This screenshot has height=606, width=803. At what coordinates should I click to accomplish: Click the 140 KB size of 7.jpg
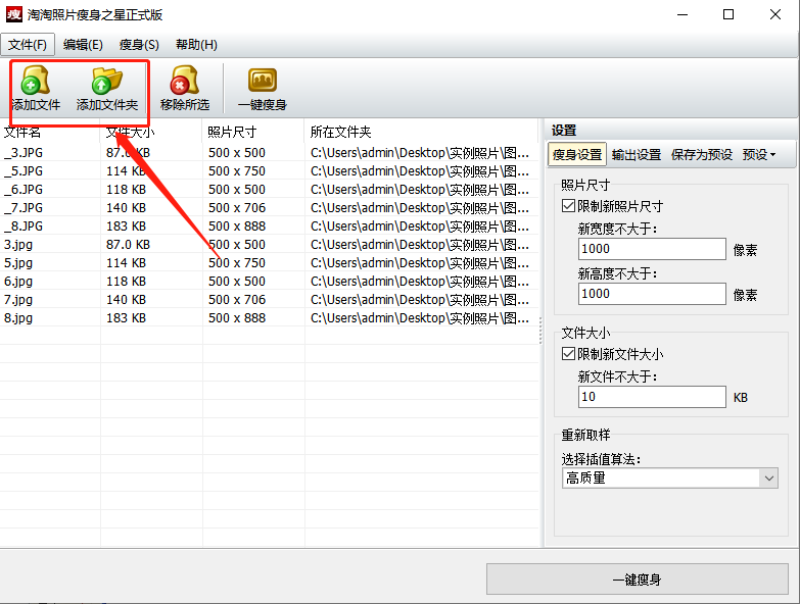point(126,300)
